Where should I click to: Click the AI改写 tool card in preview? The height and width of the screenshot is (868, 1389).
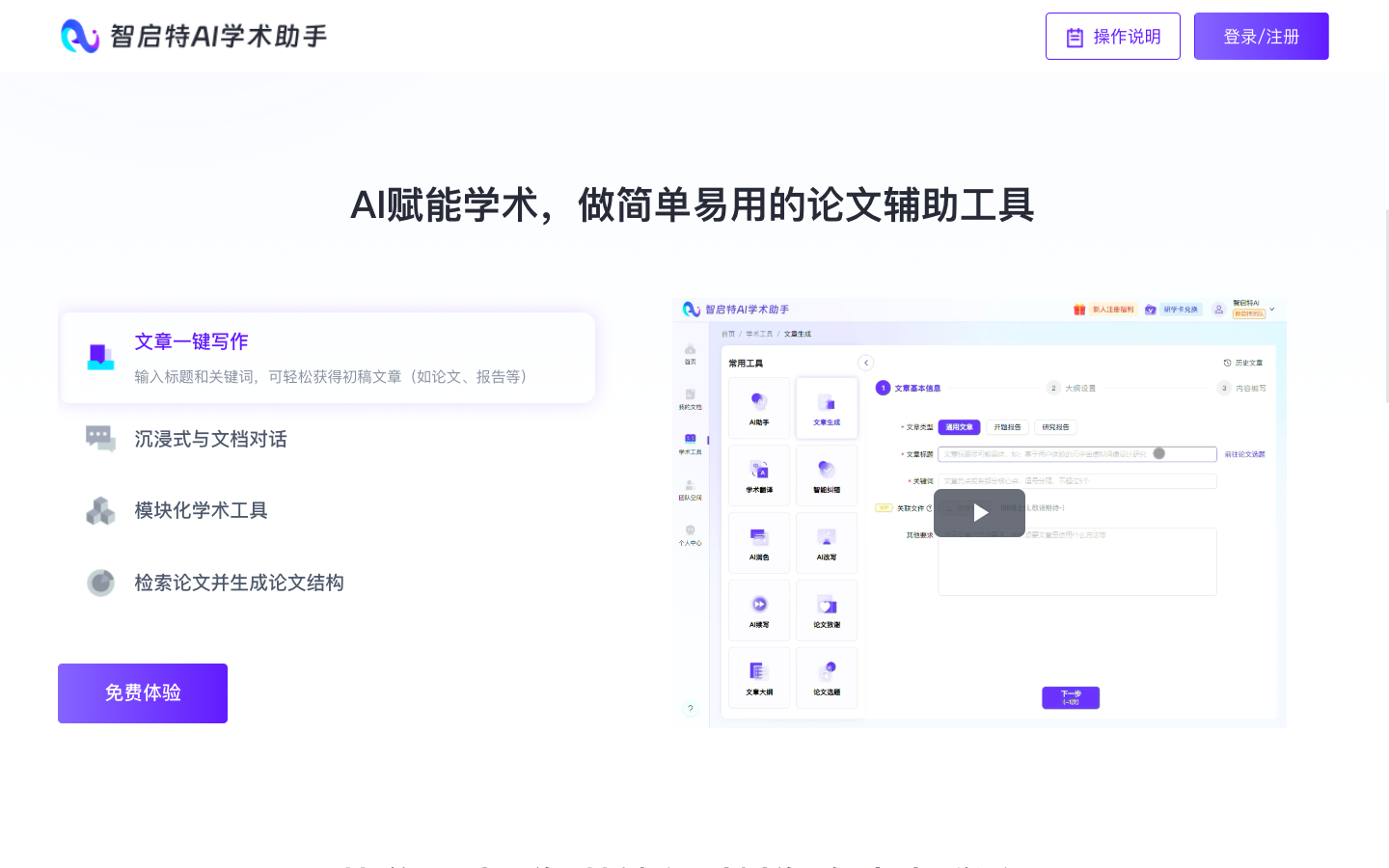[x=827, y=543]
